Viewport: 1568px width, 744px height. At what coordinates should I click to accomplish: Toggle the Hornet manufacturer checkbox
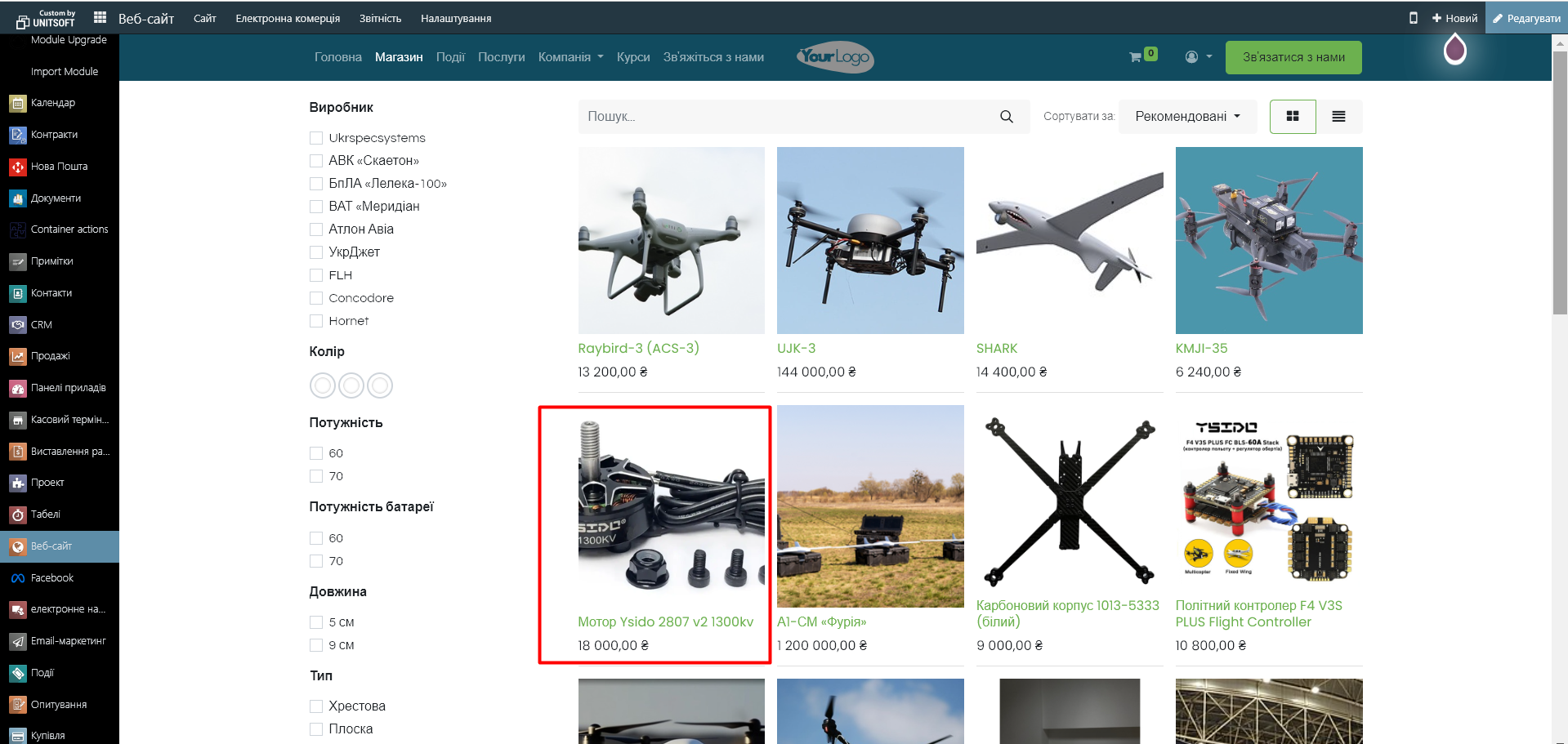[316, 321]
